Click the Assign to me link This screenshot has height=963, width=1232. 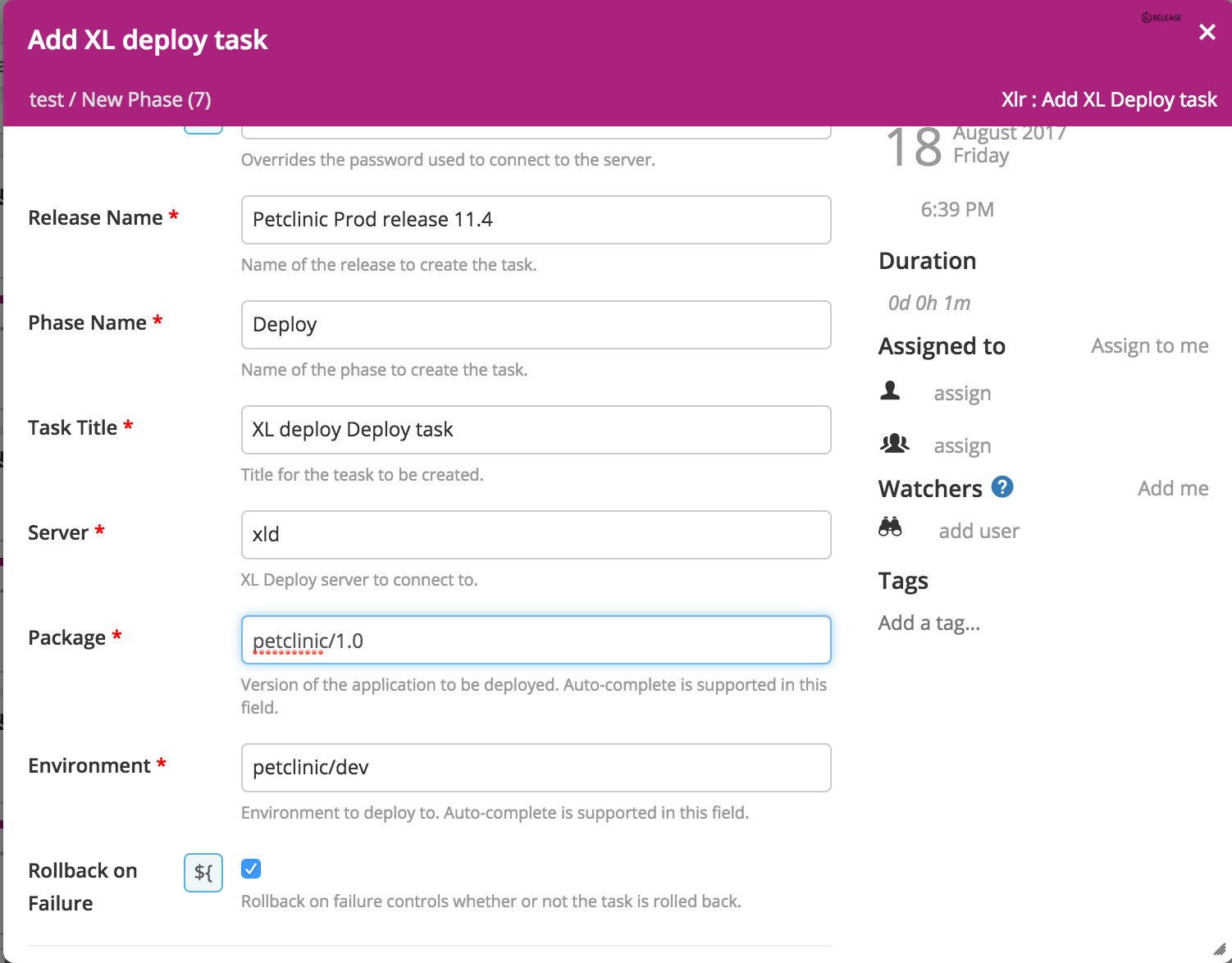[1149, 346]
